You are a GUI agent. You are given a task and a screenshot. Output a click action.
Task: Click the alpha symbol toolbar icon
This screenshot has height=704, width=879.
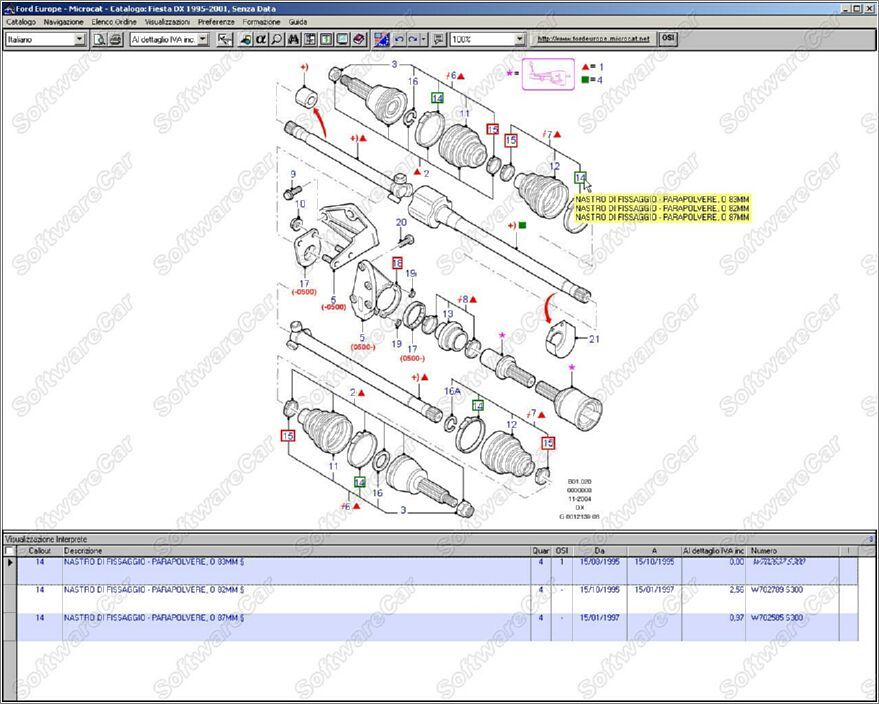point(260,39)
